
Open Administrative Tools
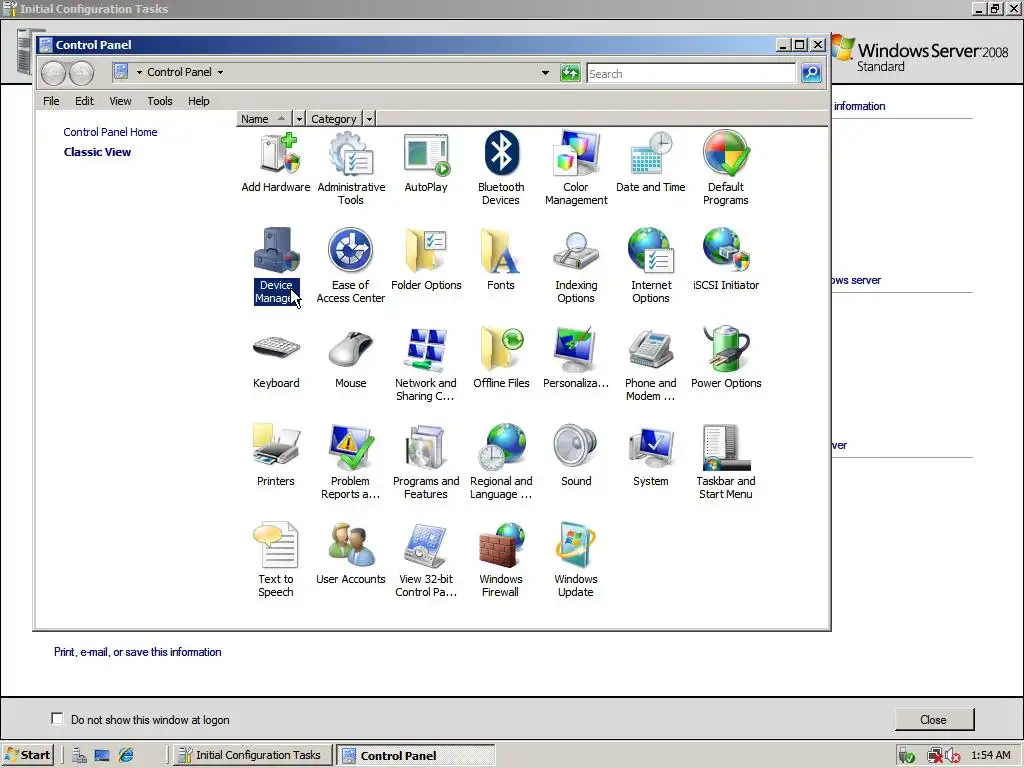[x=351, y=168]
